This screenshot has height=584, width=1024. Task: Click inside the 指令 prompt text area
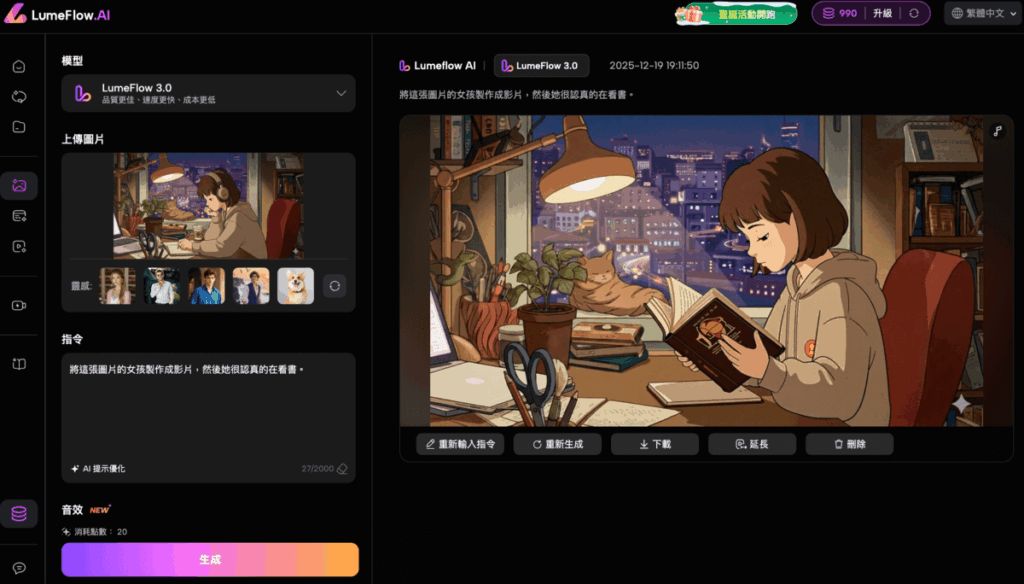[208, 410]
